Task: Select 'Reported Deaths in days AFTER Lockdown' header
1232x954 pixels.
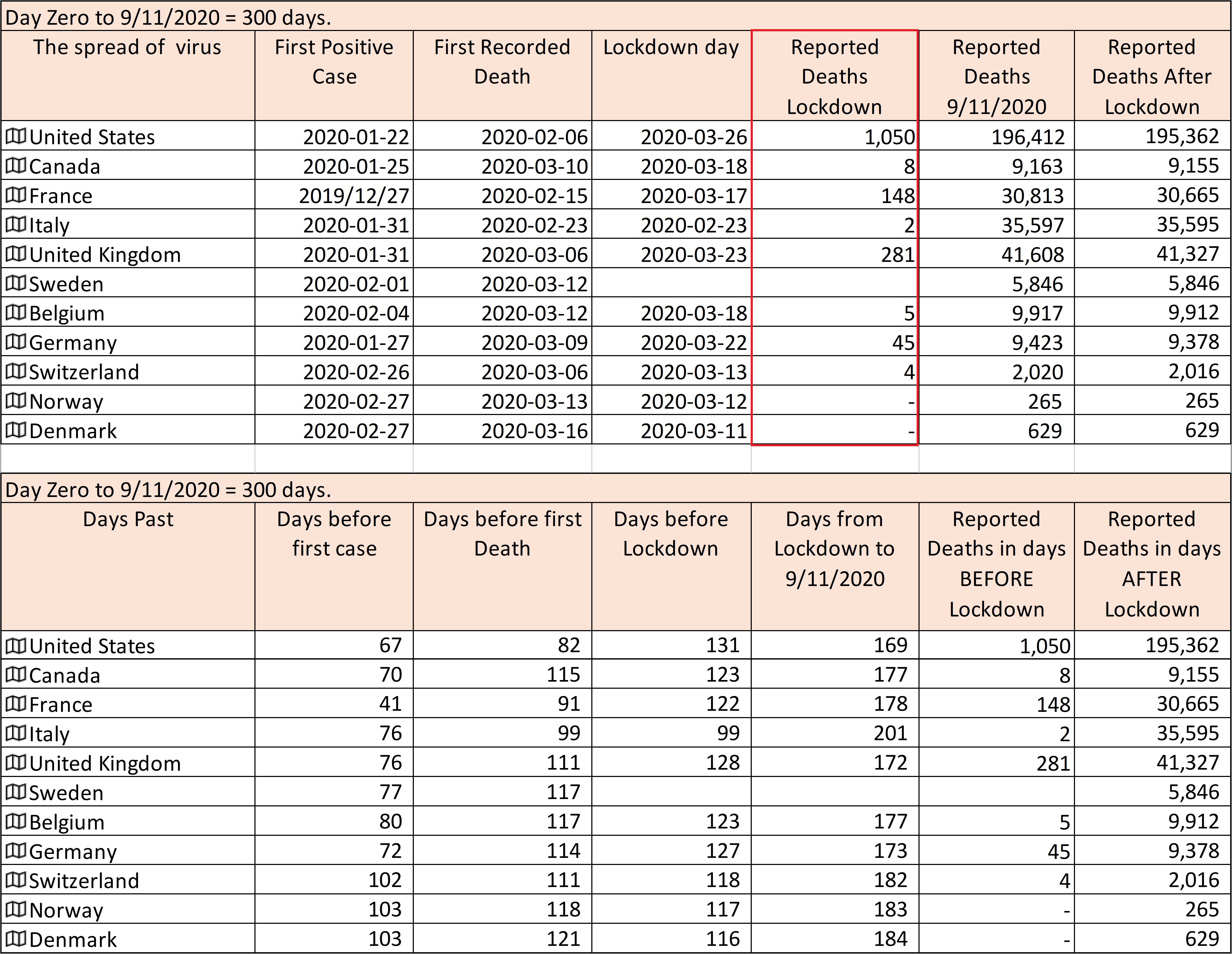Action: (1152, 566)
